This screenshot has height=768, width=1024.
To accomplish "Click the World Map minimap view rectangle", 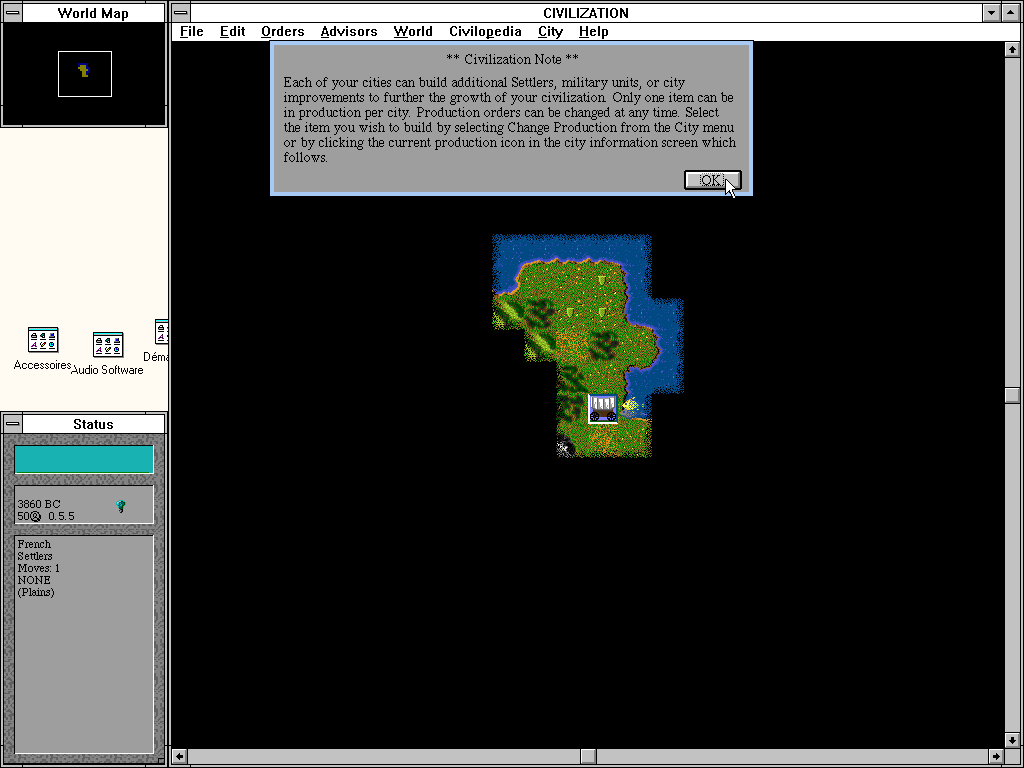I will [x=85, y=74].
